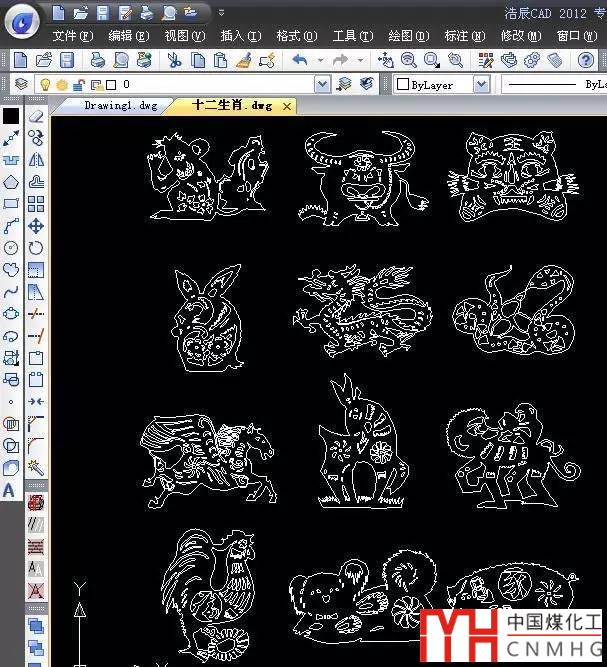Select the Polygon drawing tool
Screen dimensions: 607x667
(11, 182)
